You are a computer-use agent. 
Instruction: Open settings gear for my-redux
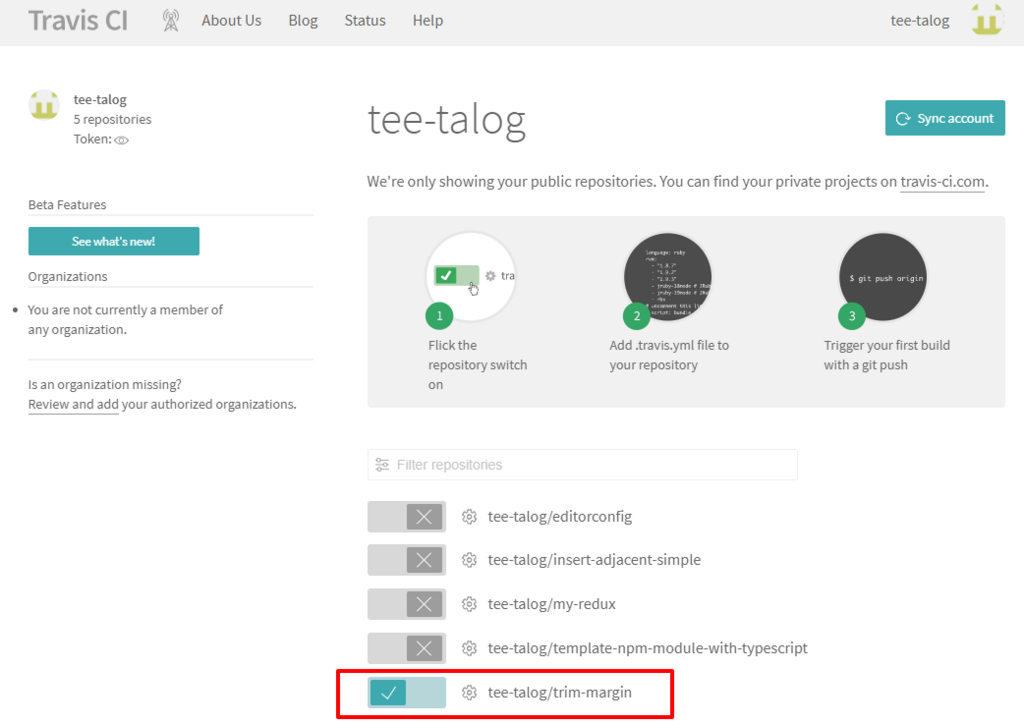point(469,604)
